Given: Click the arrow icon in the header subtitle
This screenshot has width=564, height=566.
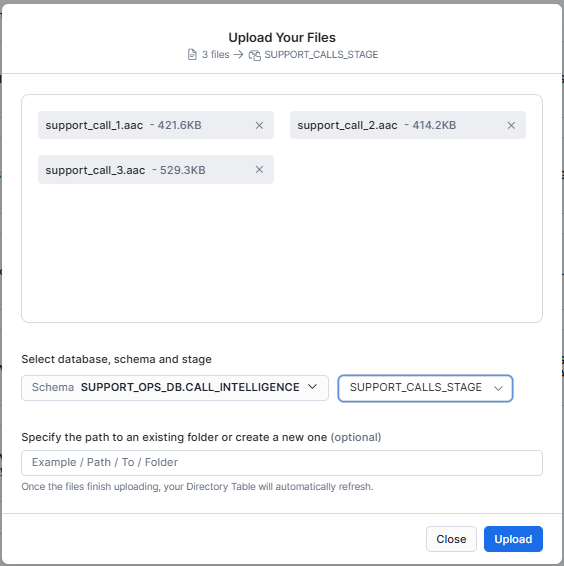Looking at the screenshot, I should 238,55.
